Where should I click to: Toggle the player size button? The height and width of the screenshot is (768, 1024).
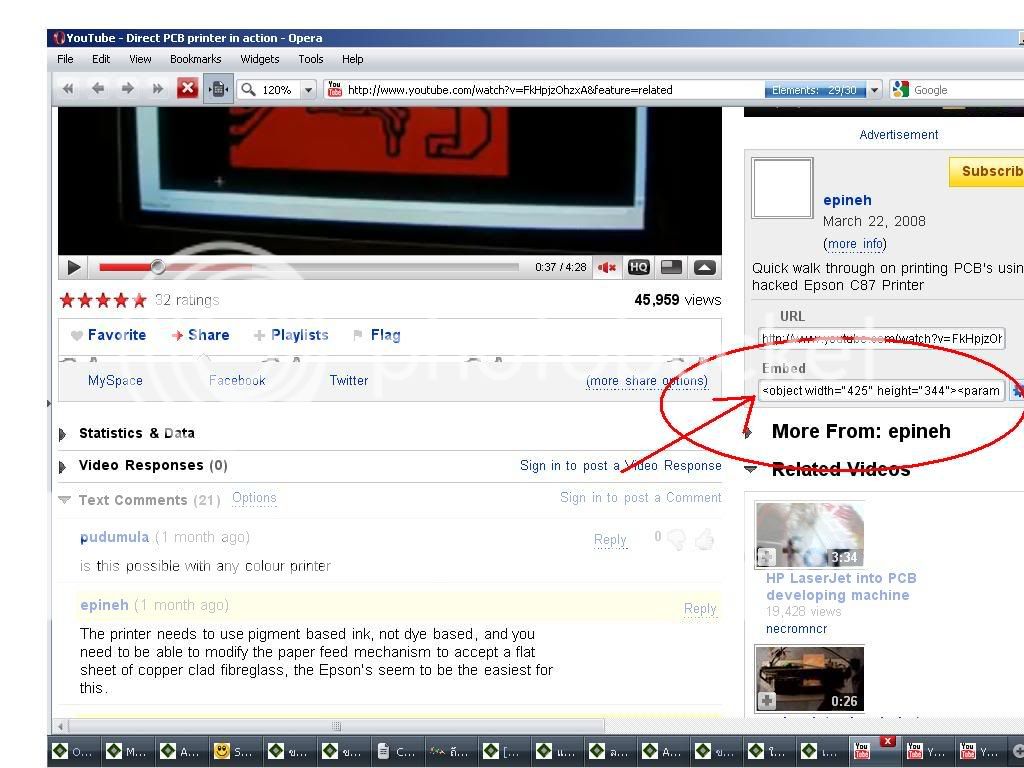(x=671, y=267)
